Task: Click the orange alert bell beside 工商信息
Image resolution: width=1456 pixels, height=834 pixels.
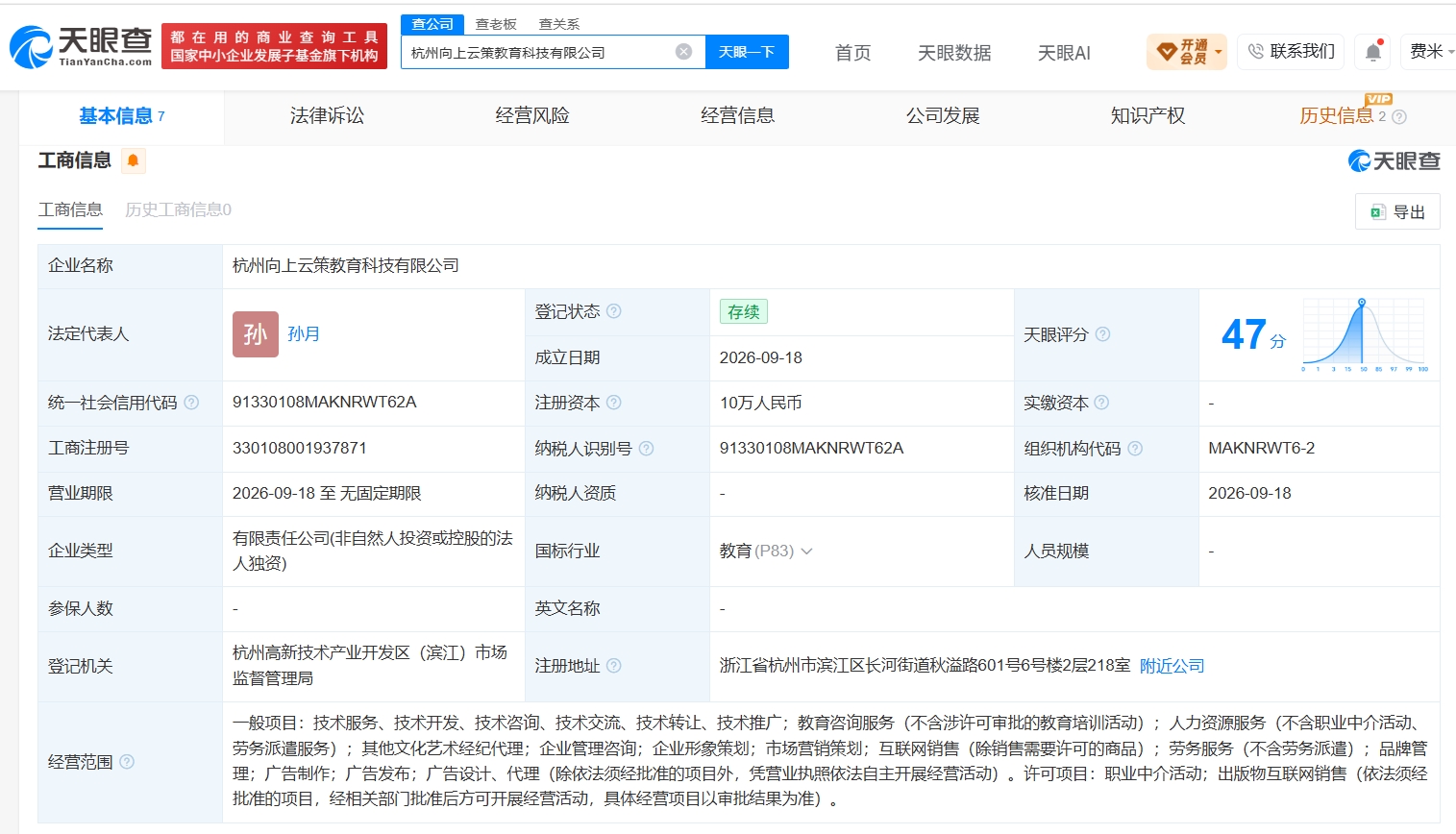Action: click(133, 160)
